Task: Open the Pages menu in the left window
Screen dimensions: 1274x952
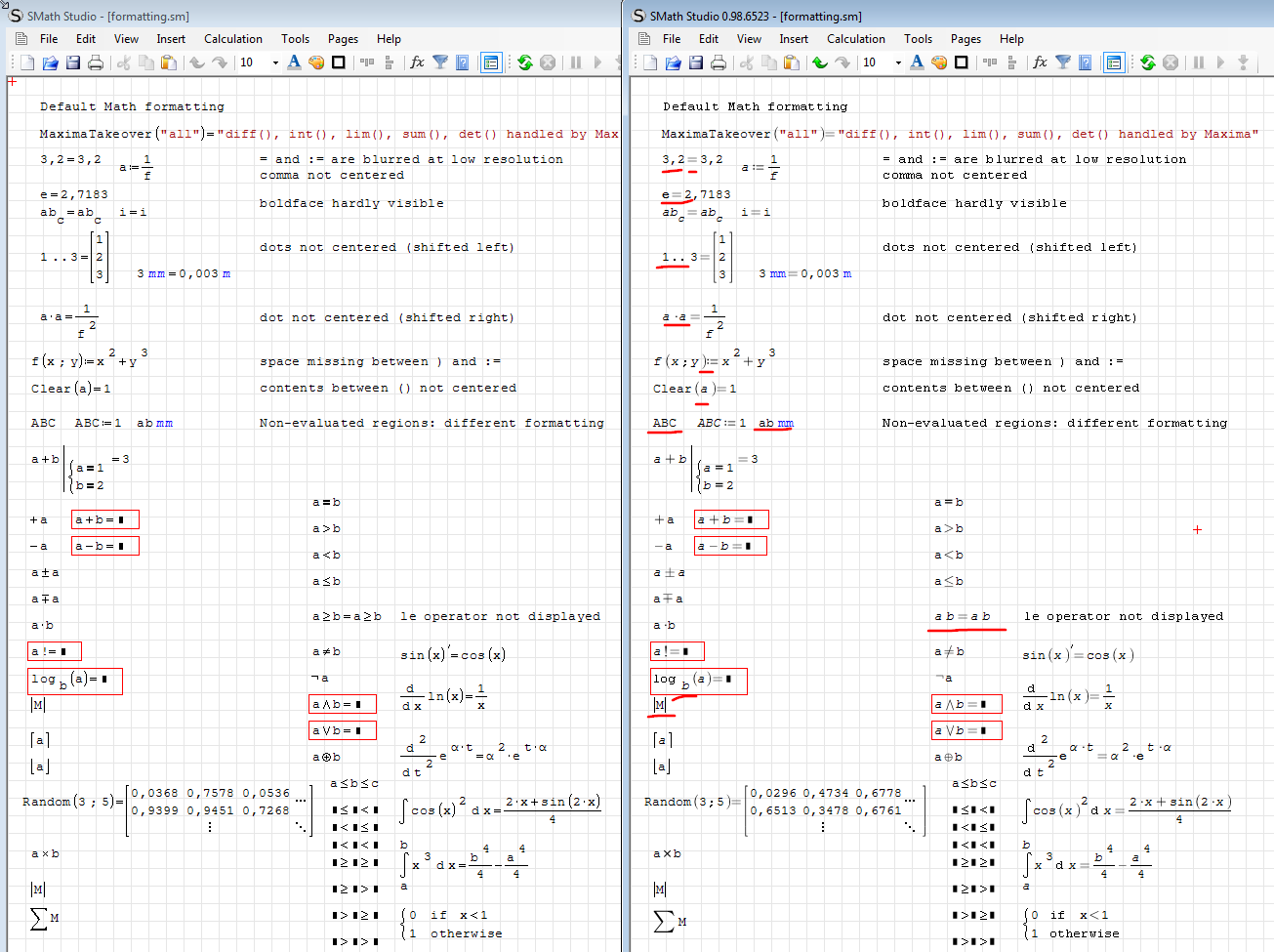Action: click(343, 39)
